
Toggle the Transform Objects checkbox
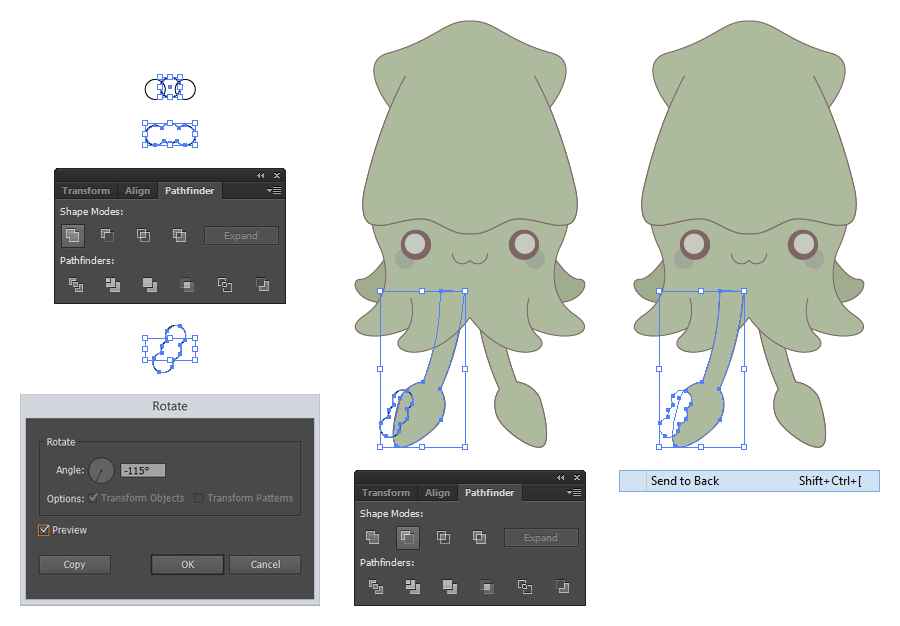[x=94, y=498]
